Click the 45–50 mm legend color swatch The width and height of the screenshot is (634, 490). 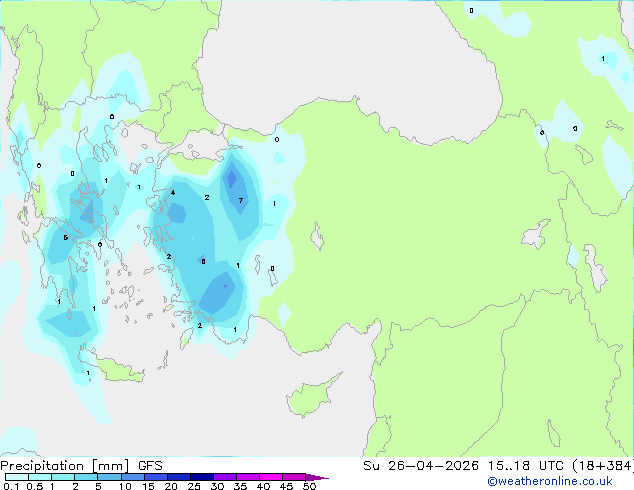point(294,477)
